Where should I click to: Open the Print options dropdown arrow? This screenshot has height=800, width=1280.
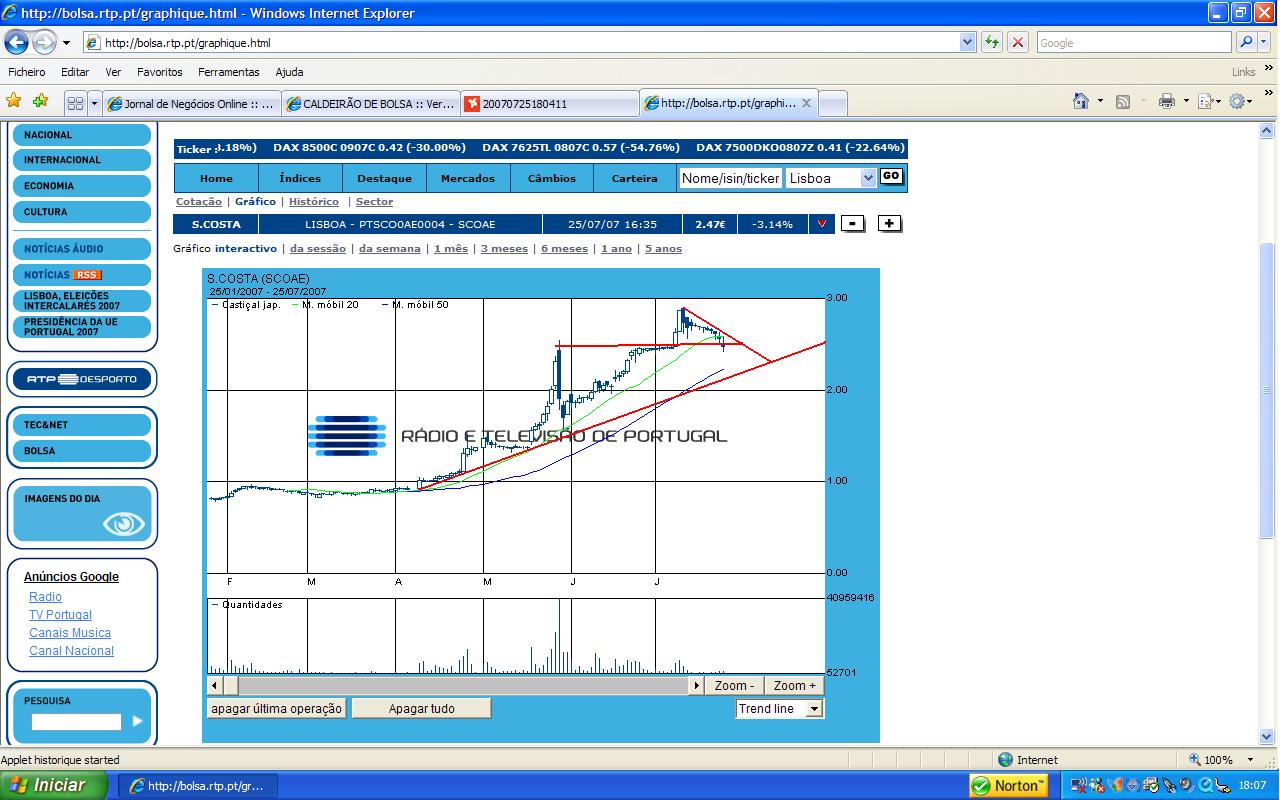coord(1186,101)
